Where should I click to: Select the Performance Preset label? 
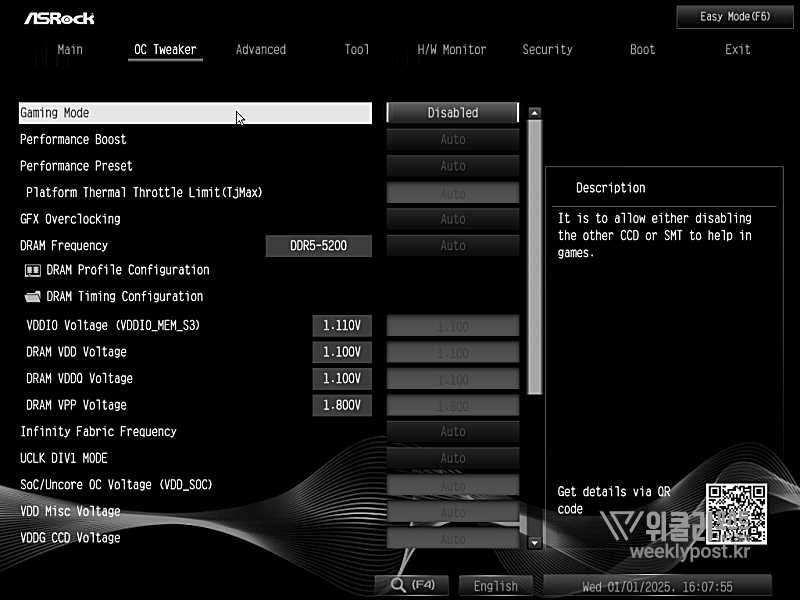[x=76, y=166]
